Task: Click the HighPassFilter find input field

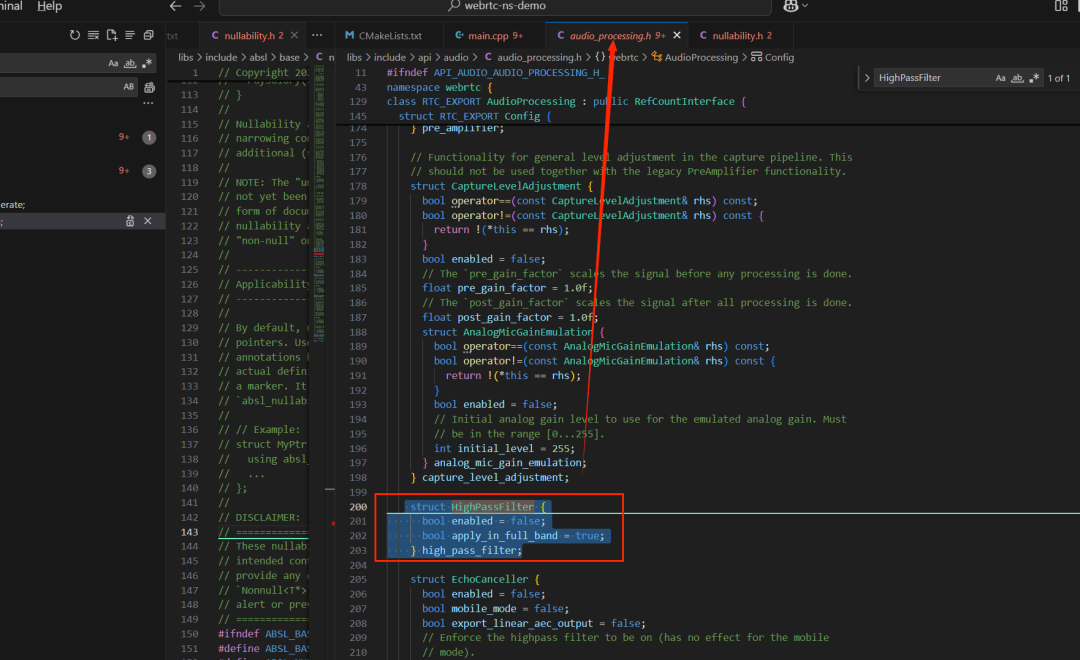Action: [933, 78]
